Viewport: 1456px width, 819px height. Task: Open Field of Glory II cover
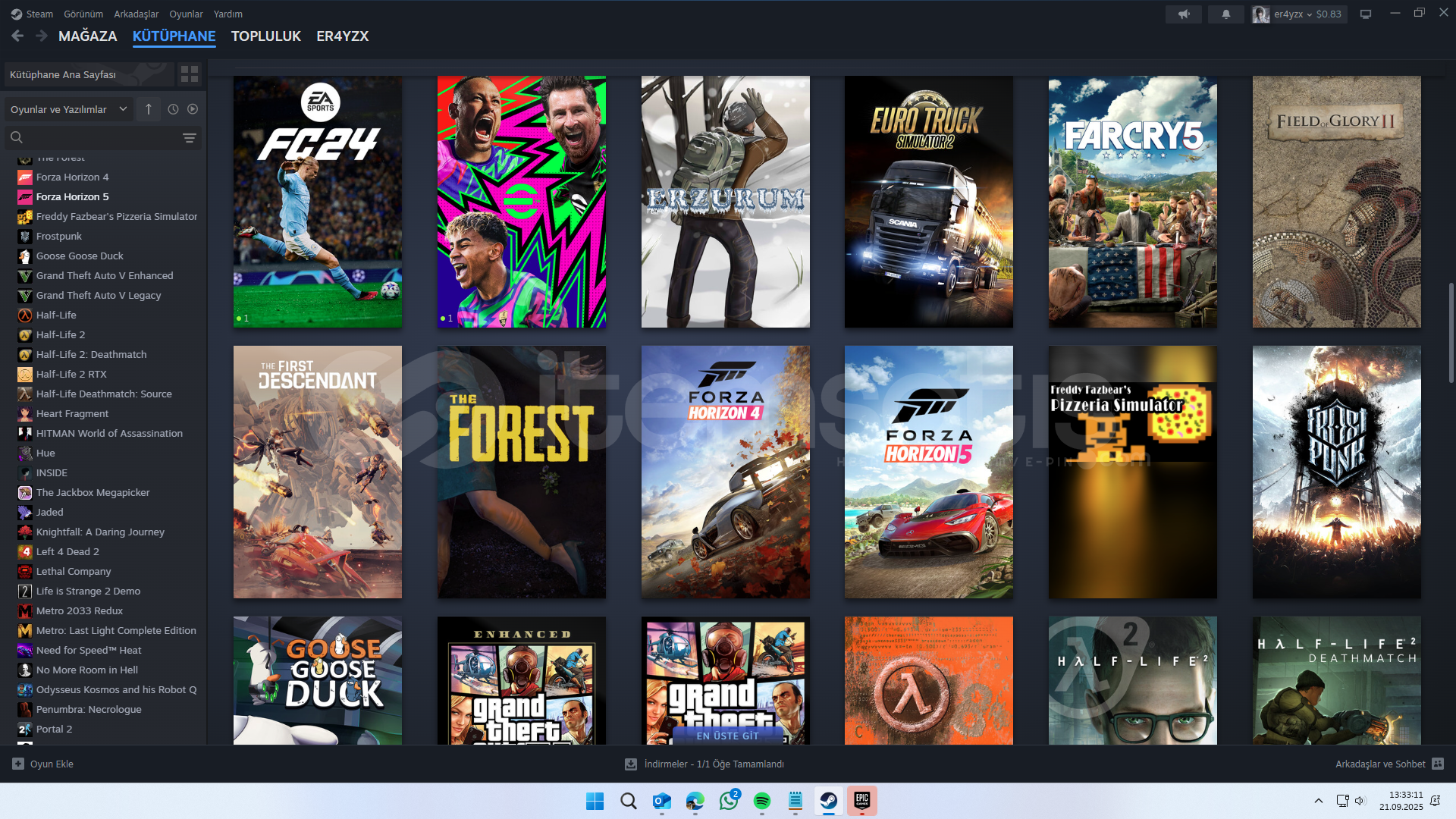[x=1337, y=202]
